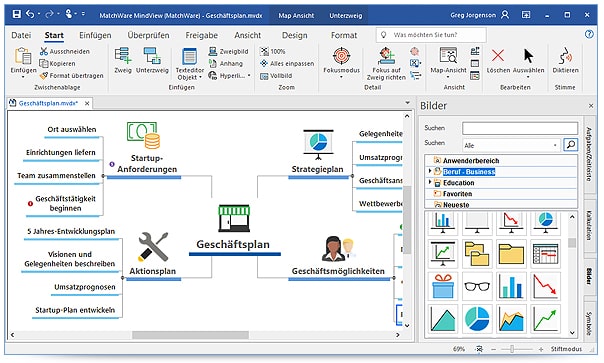This screenshot has width=604, height=363.
Task: Select the Geschäftsplan root node
Action: point(233,244)
